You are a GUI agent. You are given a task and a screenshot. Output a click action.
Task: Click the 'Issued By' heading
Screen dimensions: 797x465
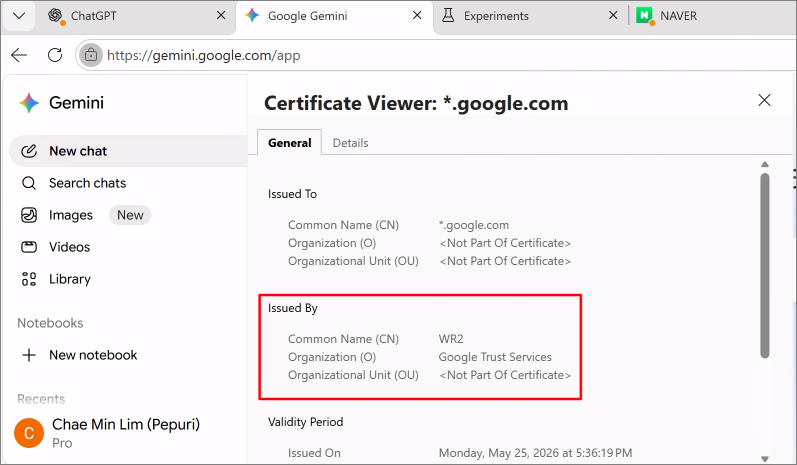click(x=293, y=308)
